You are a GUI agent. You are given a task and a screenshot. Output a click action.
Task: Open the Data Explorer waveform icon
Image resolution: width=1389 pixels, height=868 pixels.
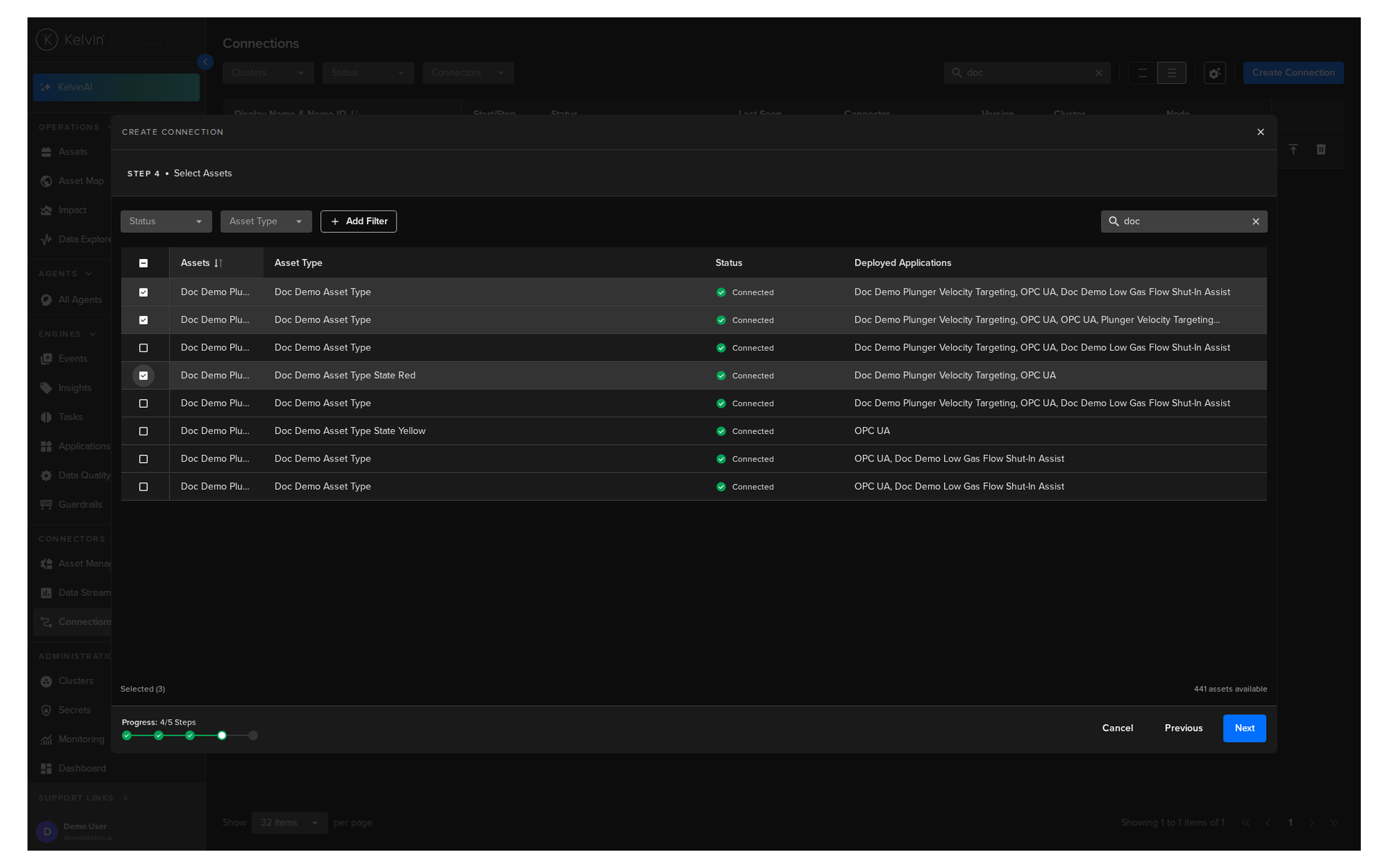pyautogui.click(x=46, y=239)
